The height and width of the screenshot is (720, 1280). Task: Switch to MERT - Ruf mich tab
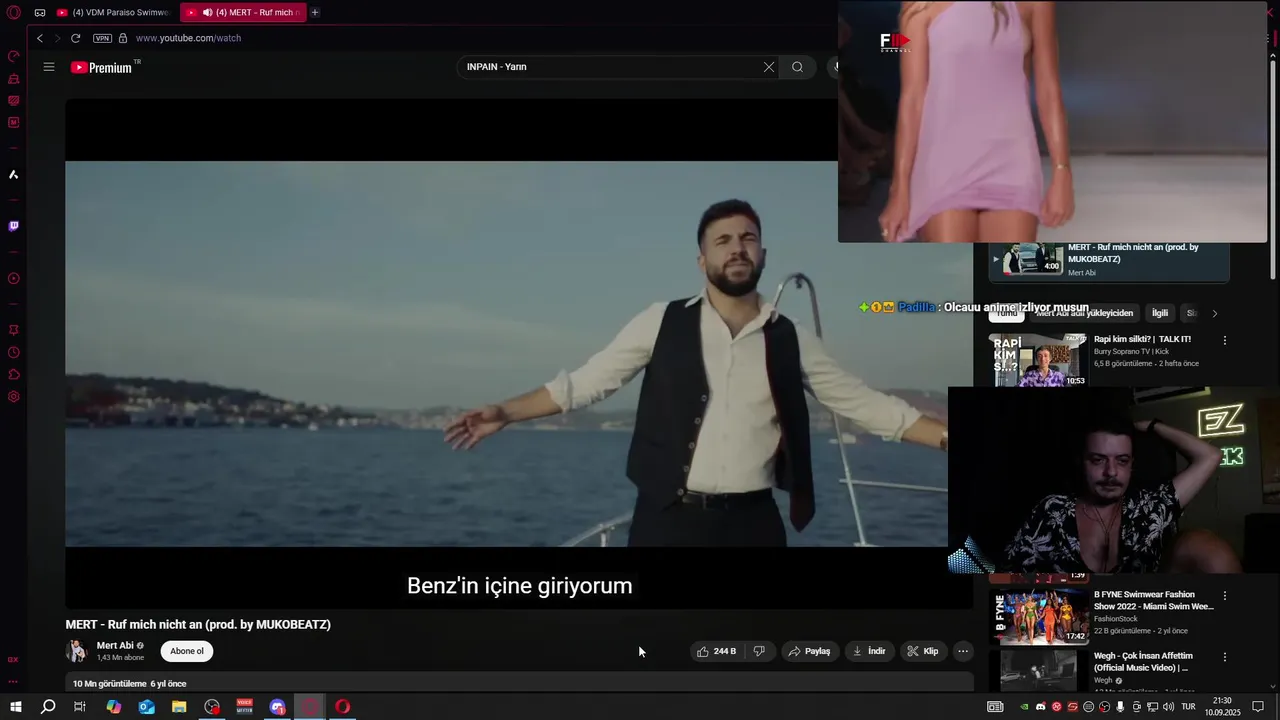pyautogui.click(x=244, y=12)
